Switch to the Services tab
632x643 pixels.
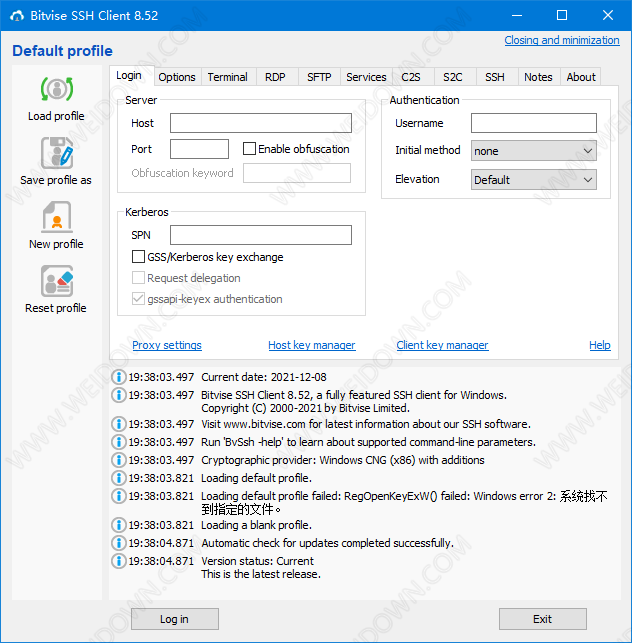point(366,77)
